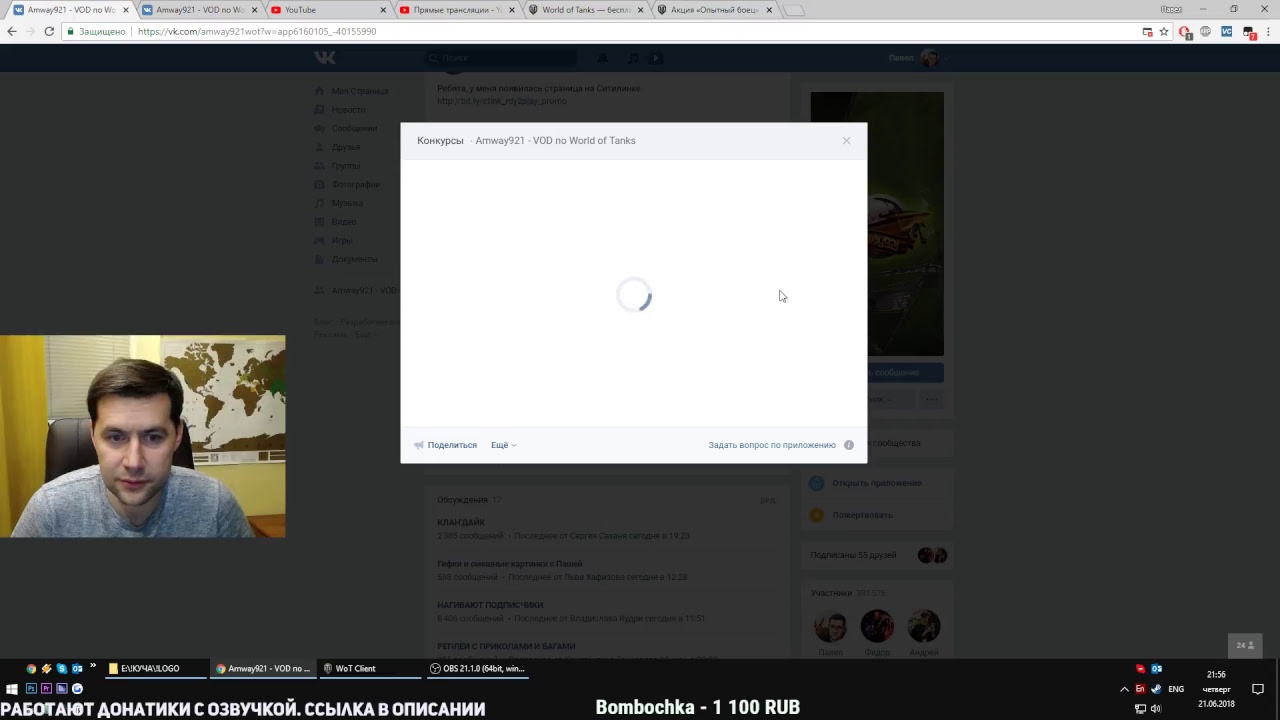The width and height of the screenshot is (1280, 720).
Task: Click the Поделиться share button
Action: click(446, 445)
